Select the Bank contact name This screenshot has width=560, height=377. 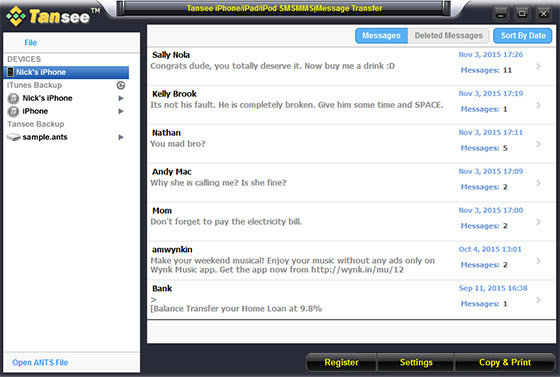click(x=162, y=288)
